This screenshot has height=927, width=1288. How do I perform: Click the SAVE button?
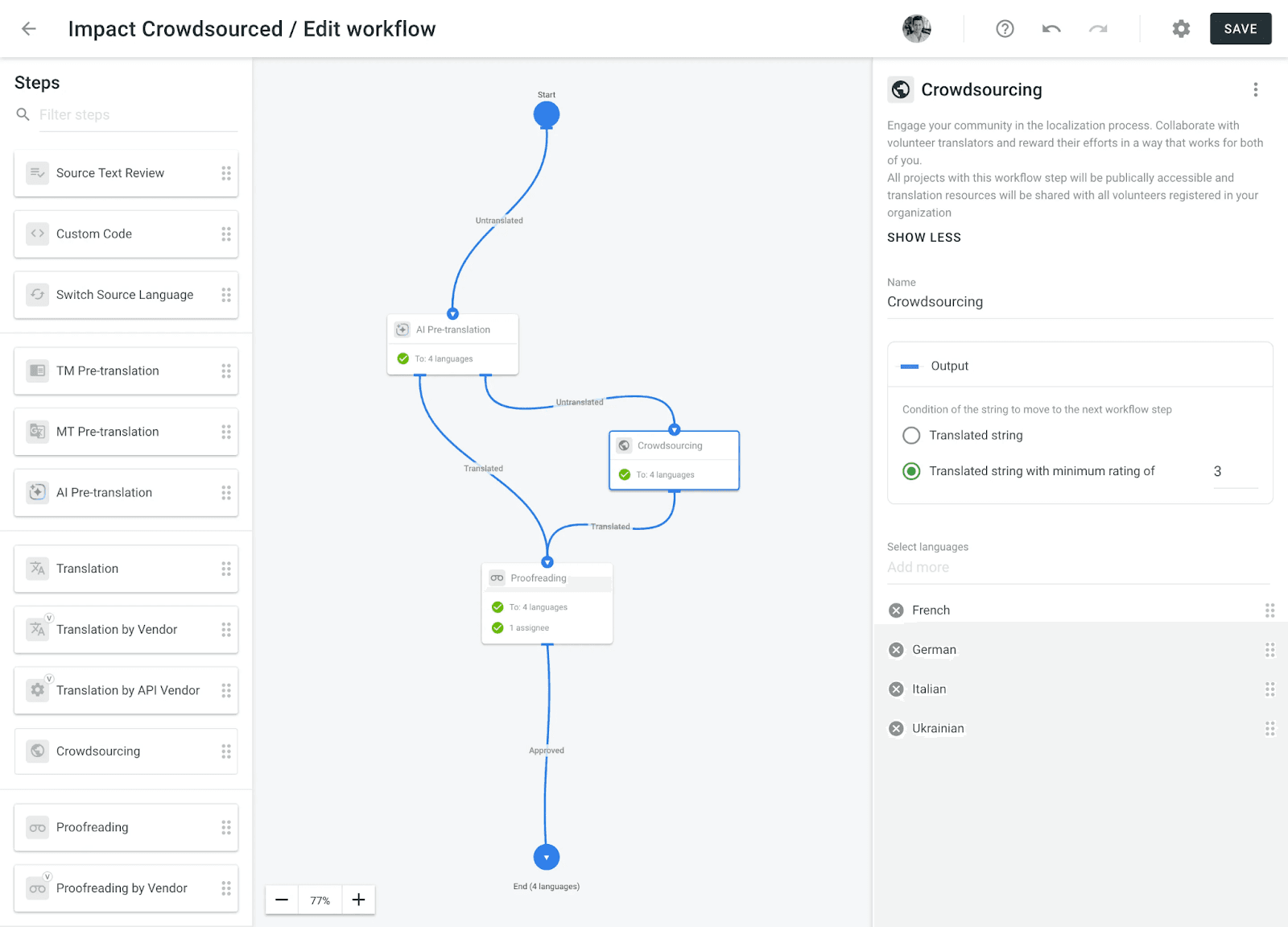point(1240,29)
